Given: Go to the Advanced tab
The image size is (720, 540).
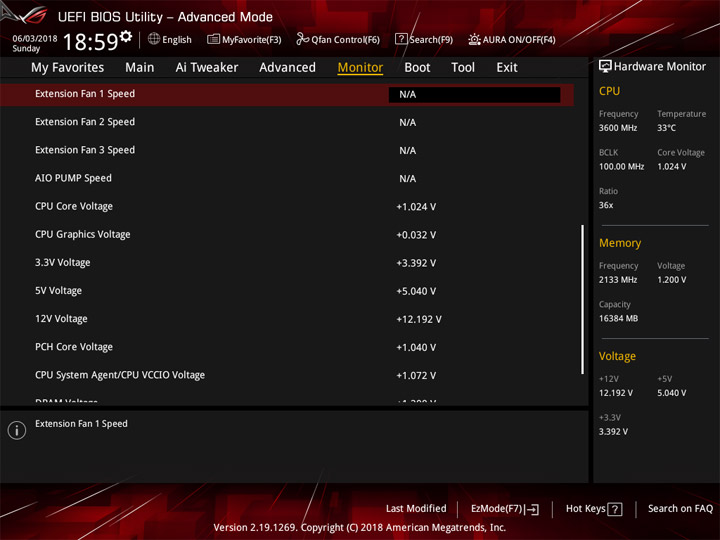Looking at the screenshot, I should click(x=287, y=68).
